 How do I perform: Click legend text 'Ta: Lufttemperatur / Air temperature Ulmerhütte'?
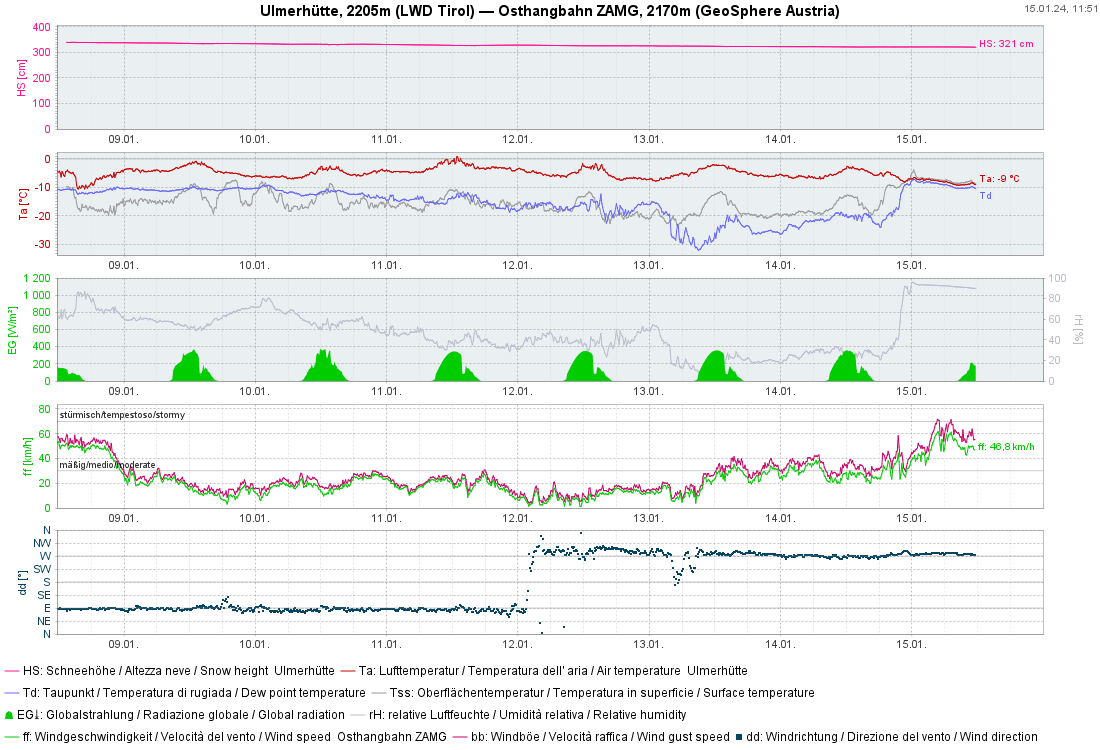[553, 671]
